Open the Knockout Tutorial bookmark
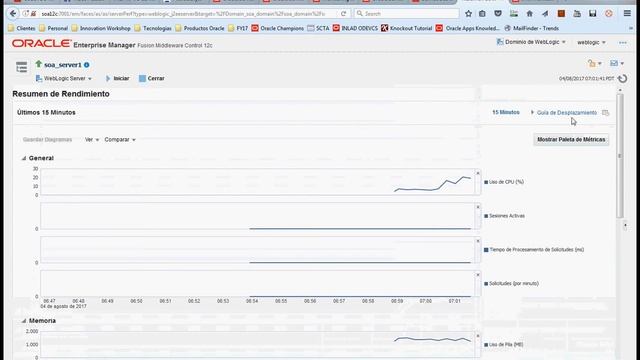This screenshot has width=640, height=360. [x=407, y=28]
